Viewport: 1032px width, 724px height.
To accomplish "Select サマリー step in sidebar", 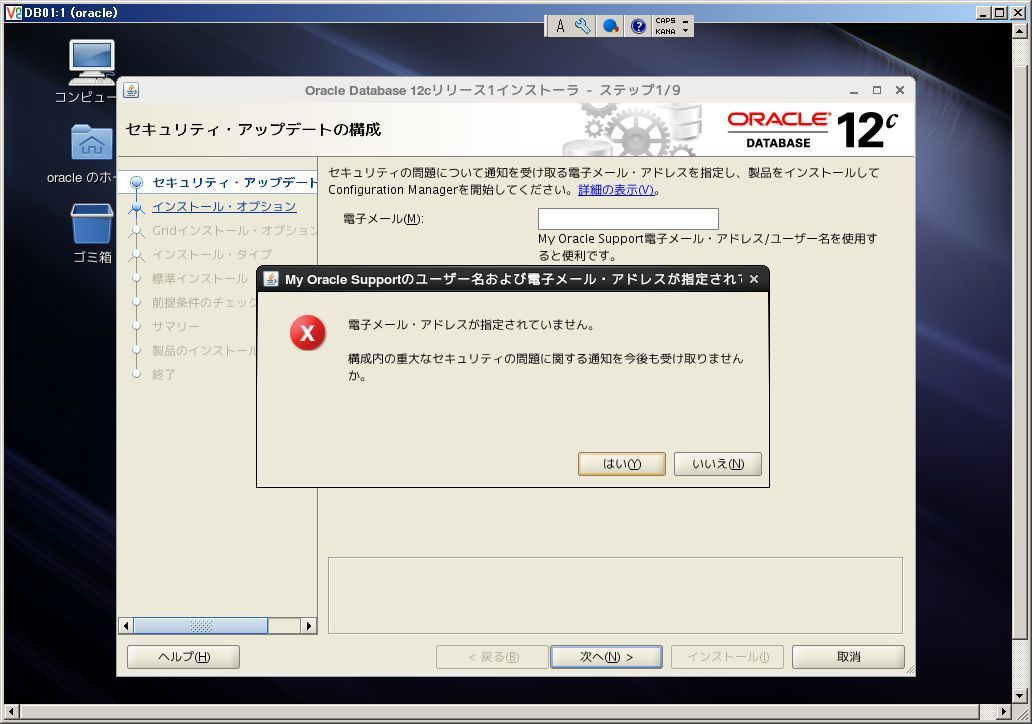I will point(175,326).
